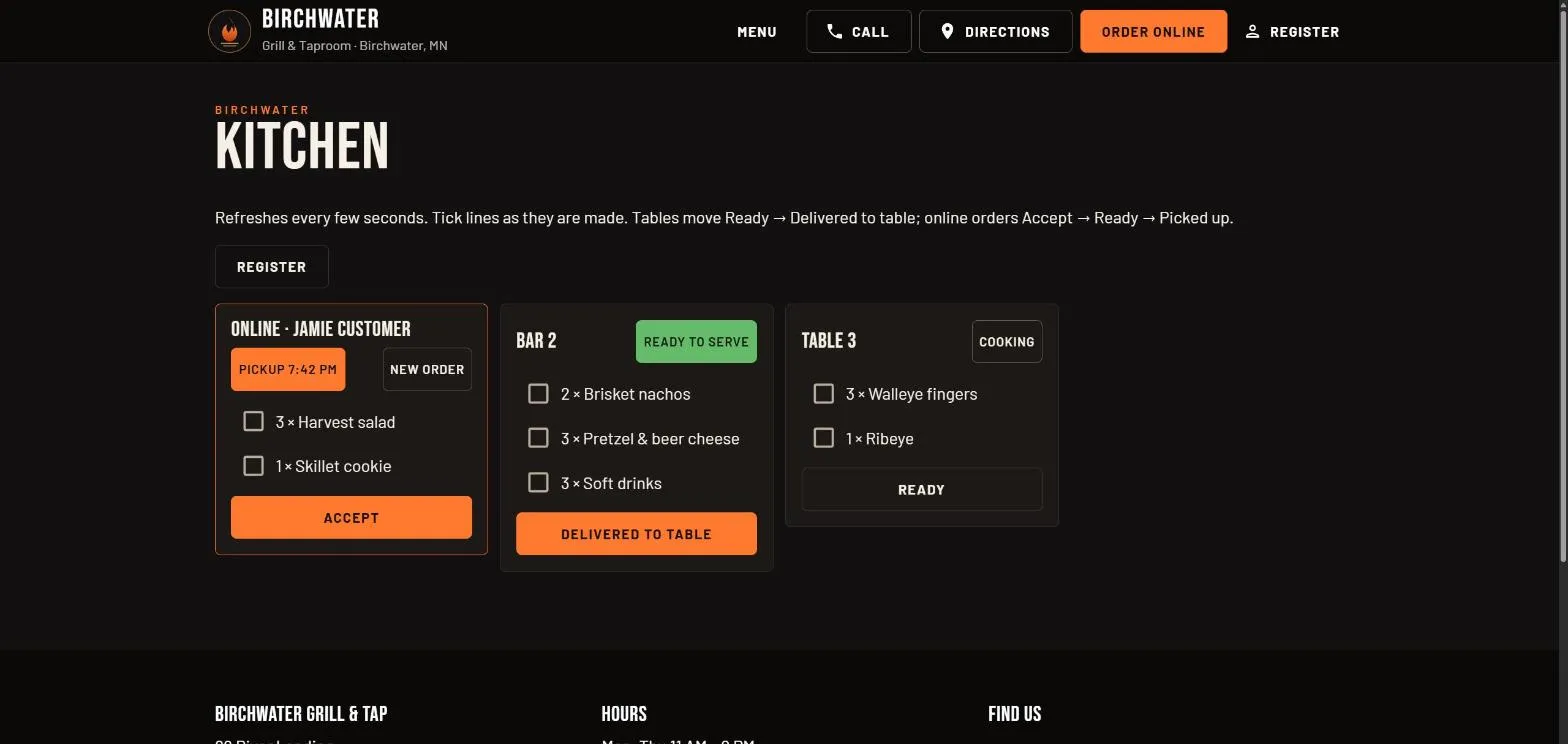Click the person icon beside Register
The width and height of the screenshot is (1568, 744).
1252,32
